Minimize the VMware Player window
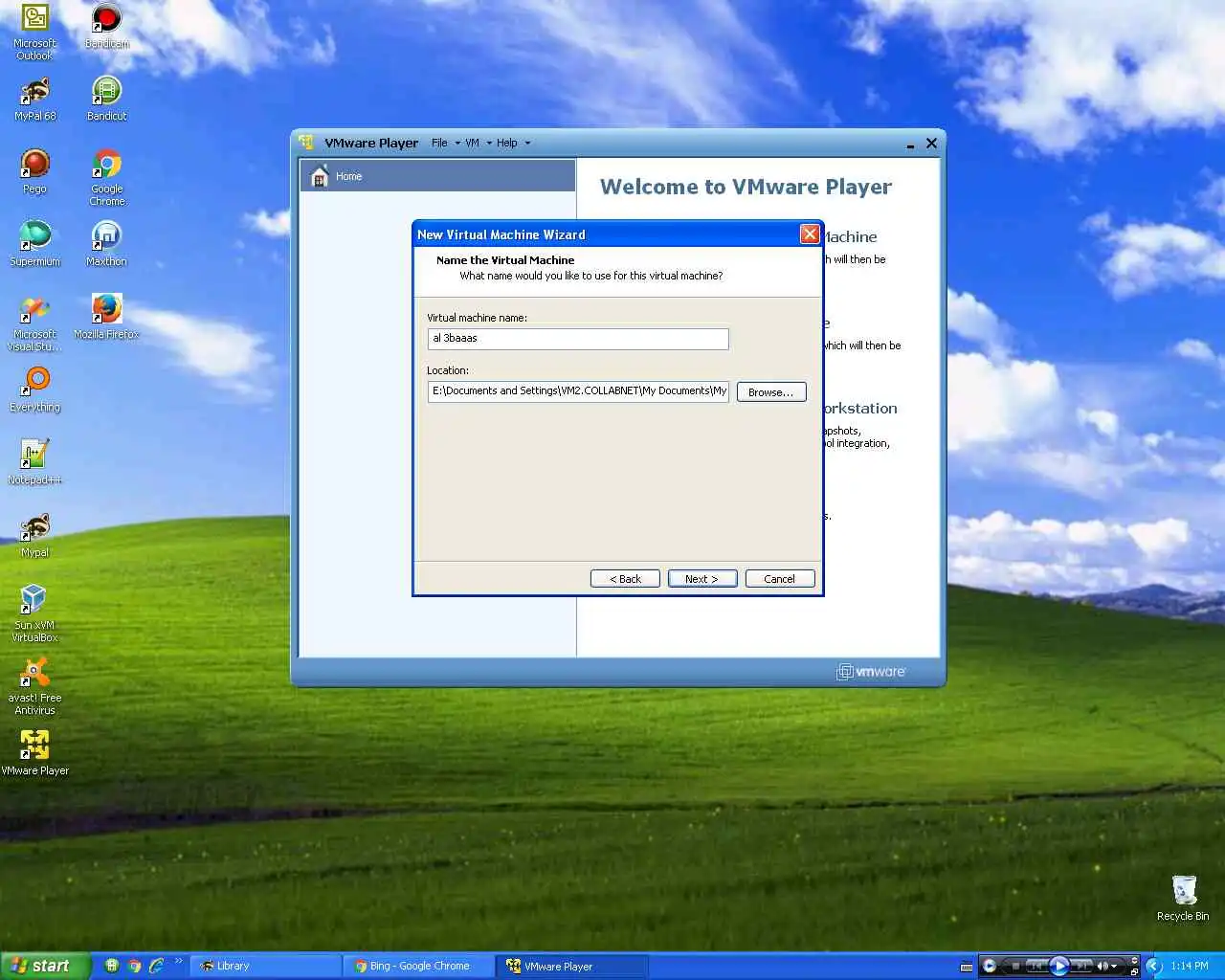 click(x=910, y=145)
